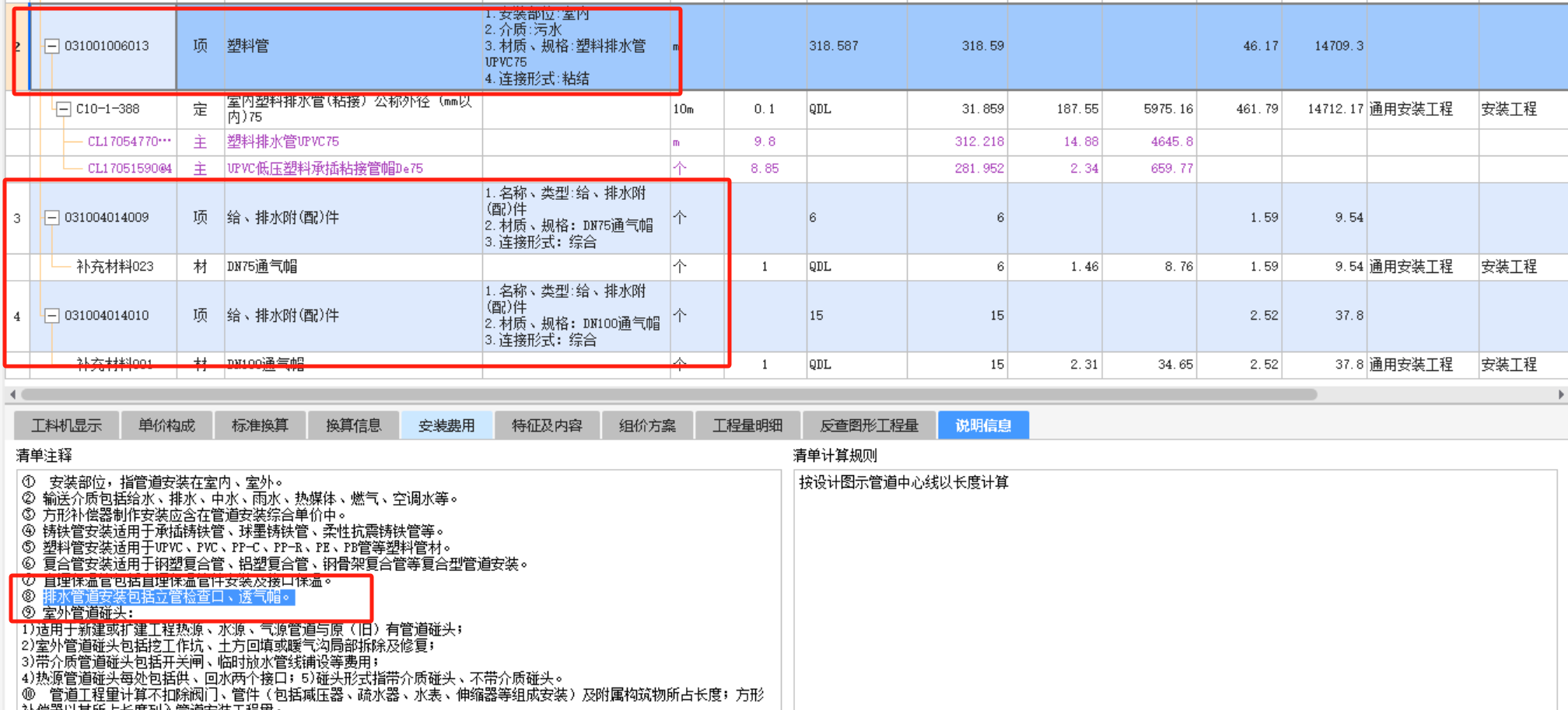
Task: Collapse the C10-1-388 quota node
Action: tap(64, 109)
